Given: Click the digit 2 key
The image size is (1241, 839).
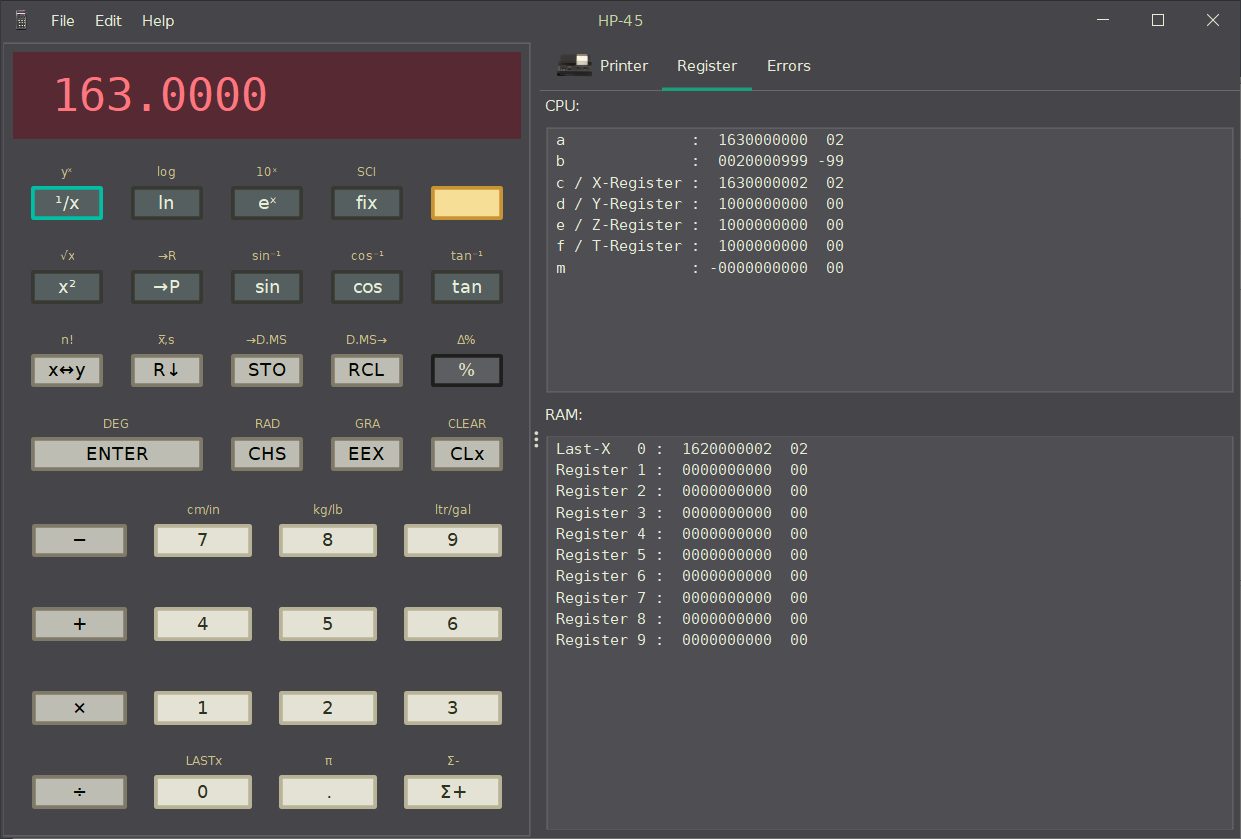Looking at the screenshot, I should pyautogui.click(x=328, y=708).
